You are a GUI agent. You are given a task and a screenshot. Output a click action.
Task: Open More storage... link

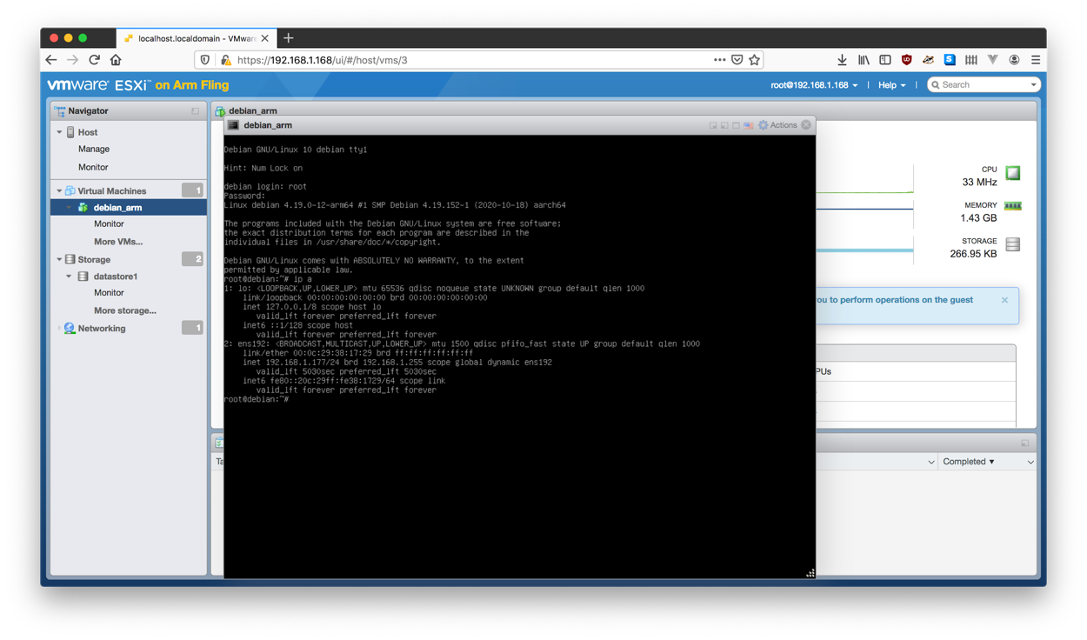pyautogui.click(x=125, y=311)
